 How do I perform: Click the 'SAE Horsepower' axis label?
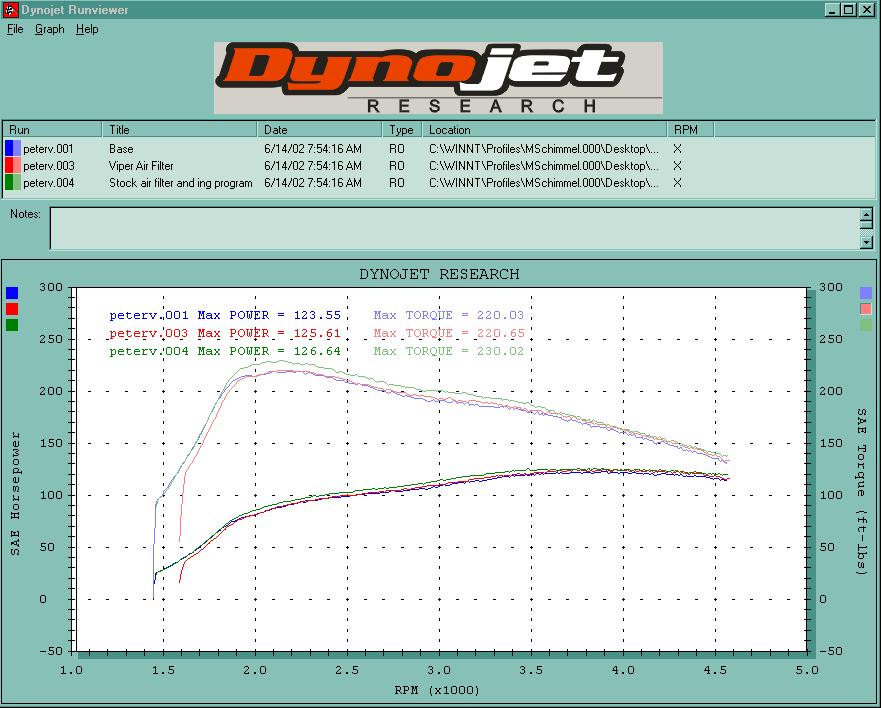(15, 493)
